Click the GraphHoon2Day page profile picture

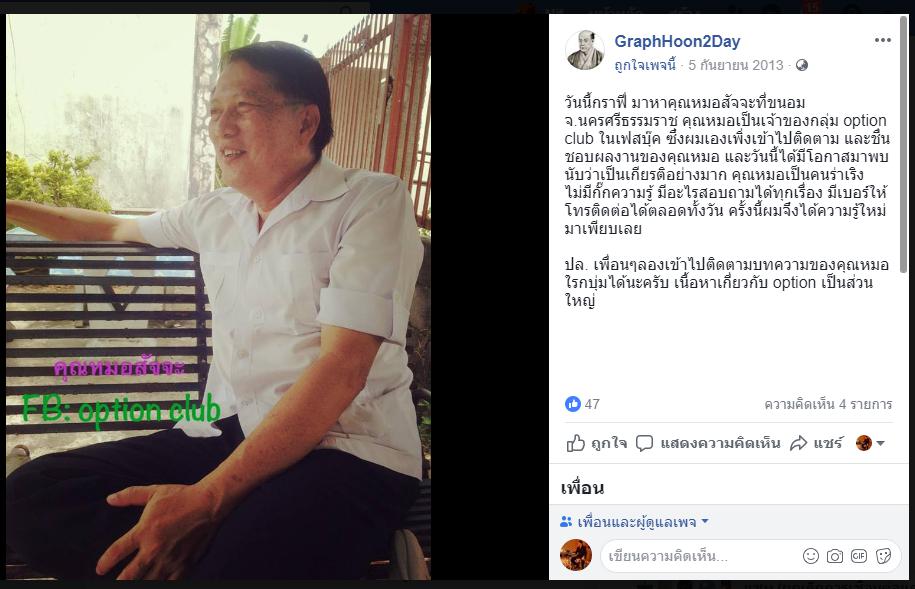(585, 50)
